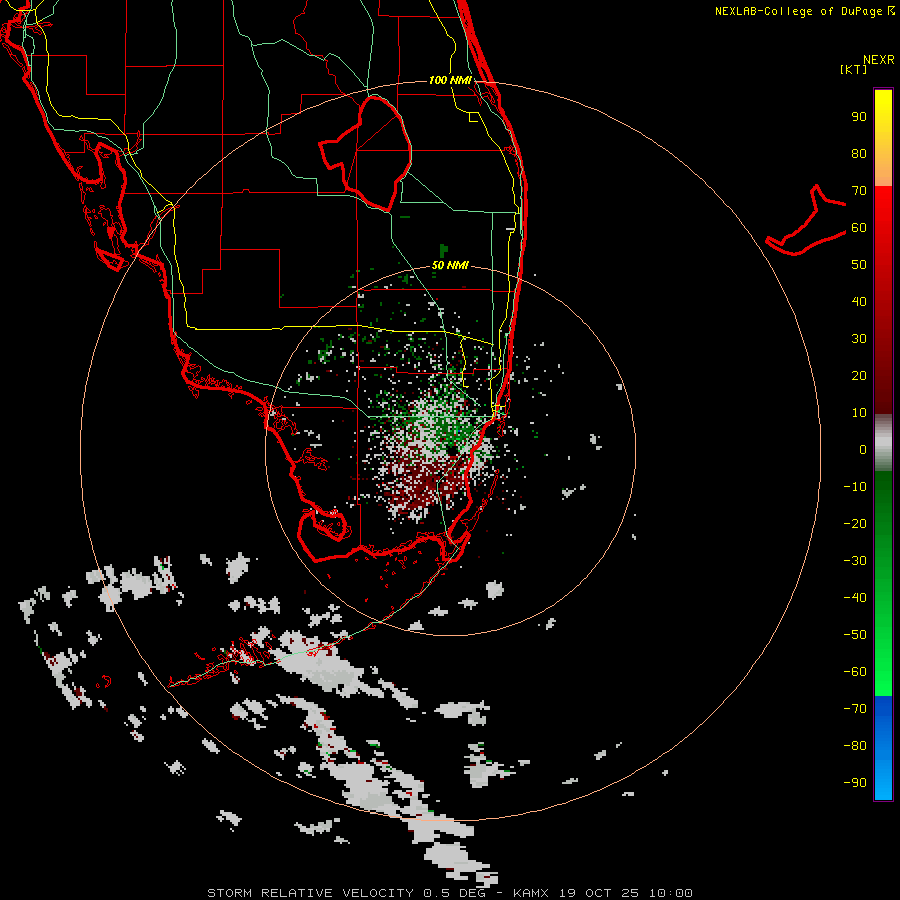
Task: Click the -10 value on velocity scale
Action: click(855, 487)
